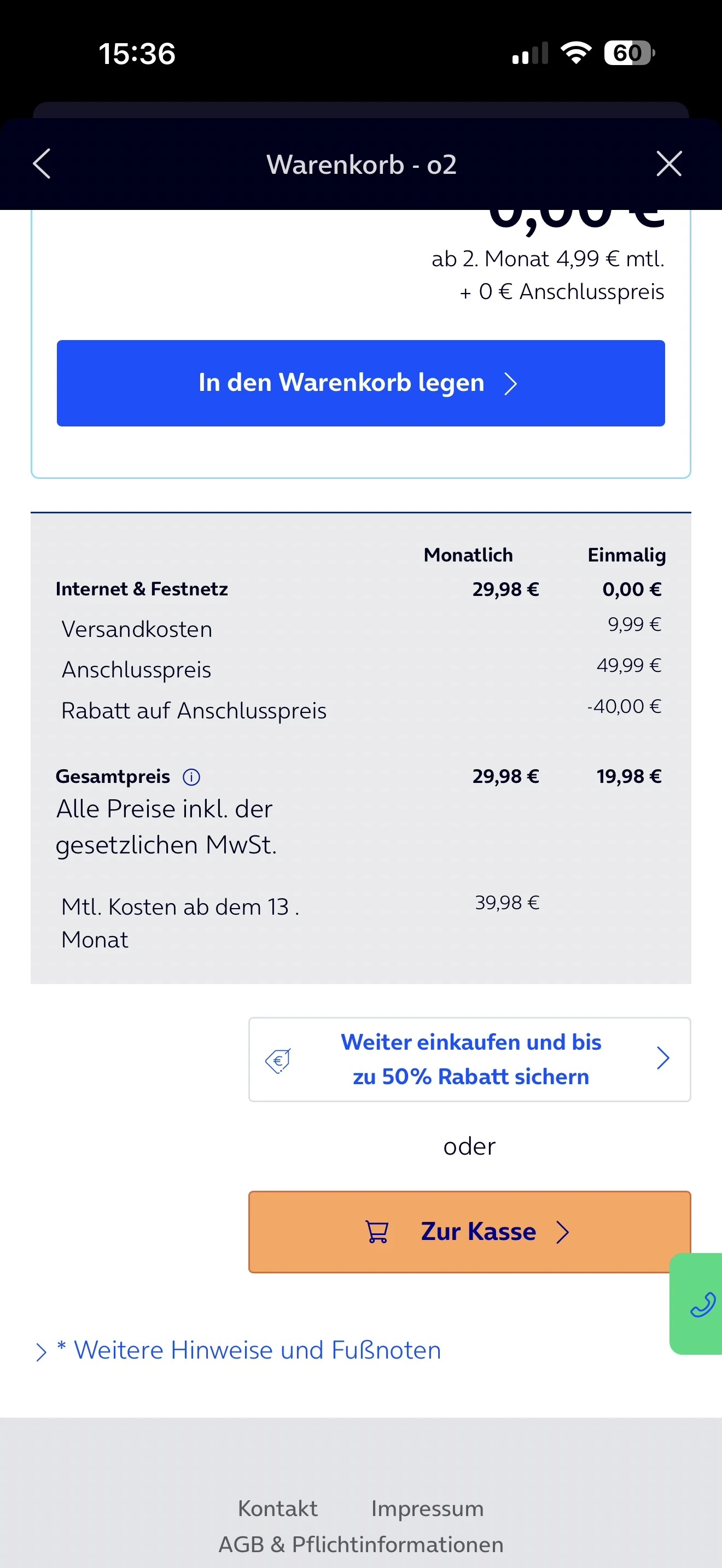Open the Kontakt footer link
Screen dimensions: 722x1568
coord(278,1508)
